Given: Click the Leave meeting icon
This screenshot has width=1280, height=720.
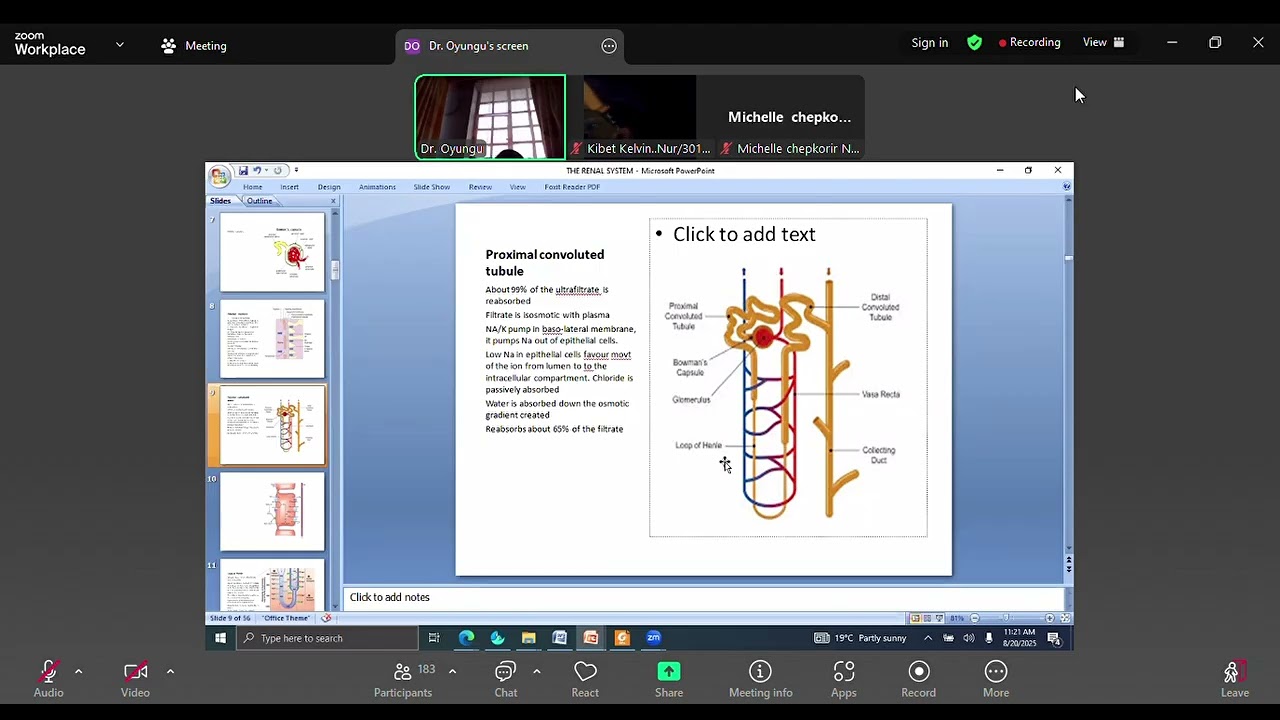Looking at the screenshot, I should coord(1234,671).
